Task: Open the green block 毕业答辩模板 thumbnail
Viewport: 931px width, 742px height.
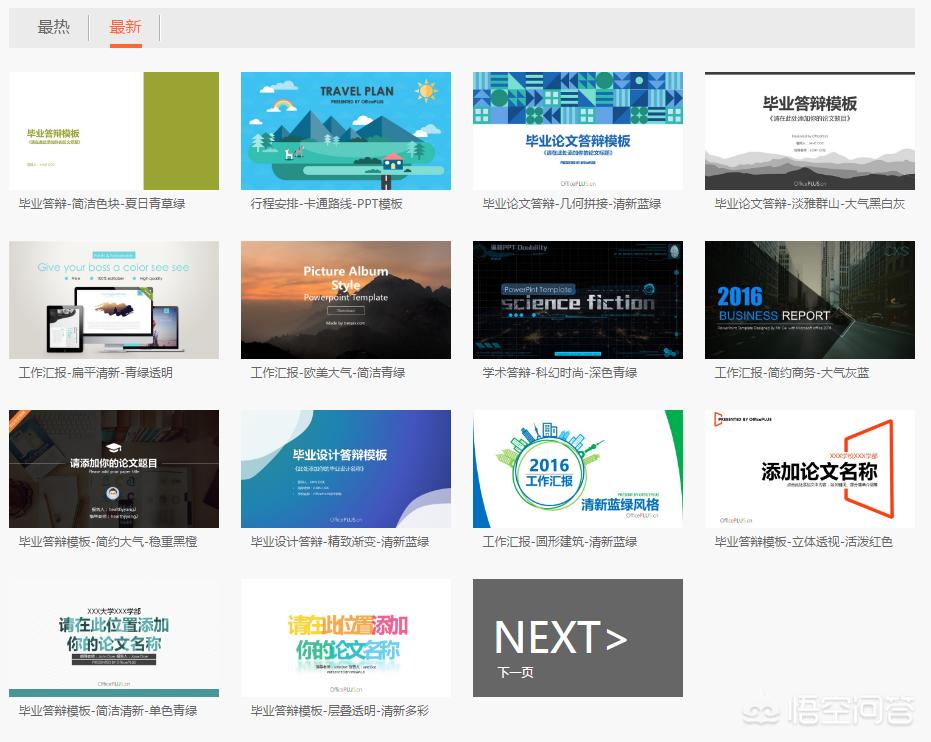Action: click(x=114, y=131)
